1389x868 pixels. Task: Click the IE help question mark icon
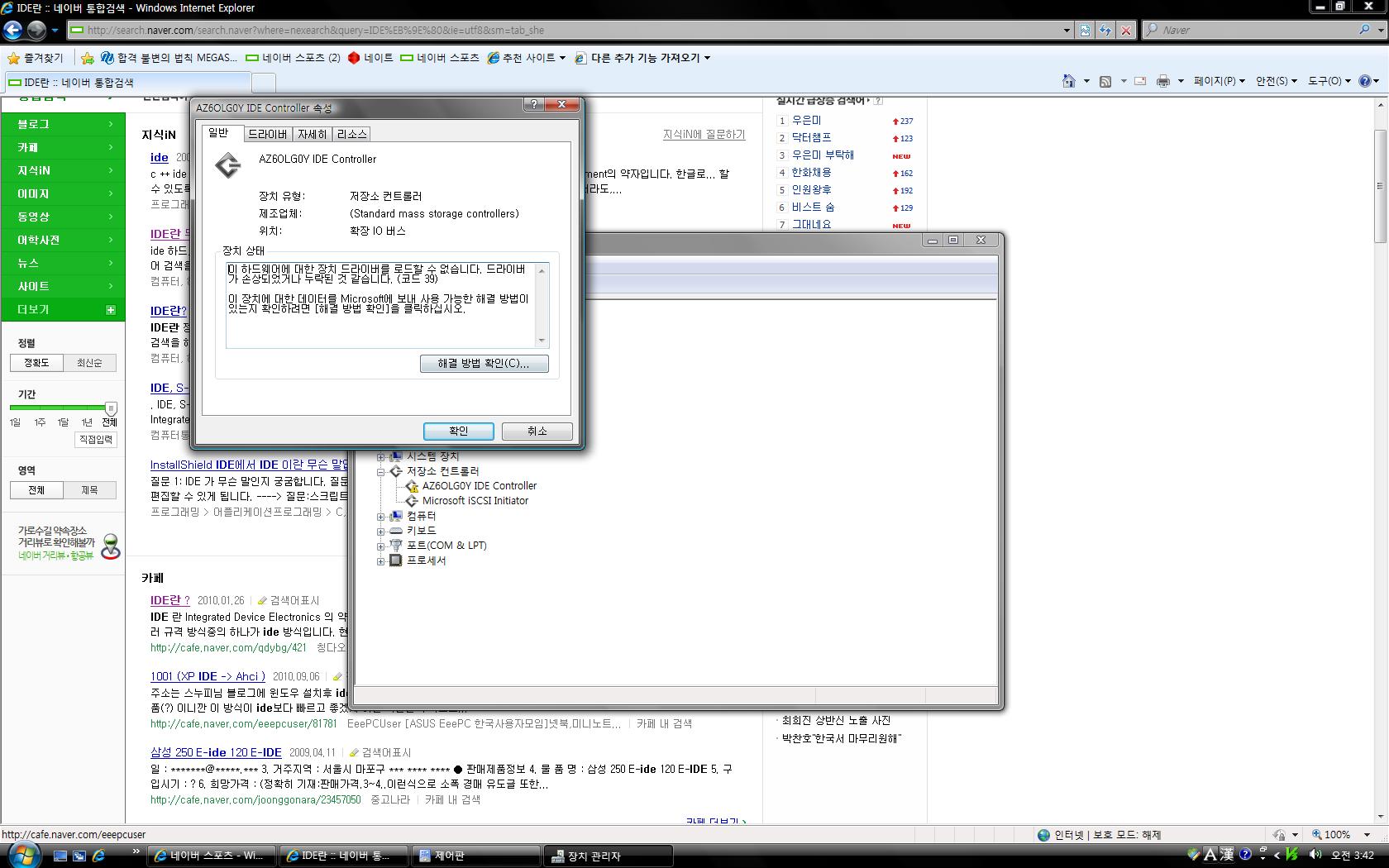click(x=1365, y=81)
